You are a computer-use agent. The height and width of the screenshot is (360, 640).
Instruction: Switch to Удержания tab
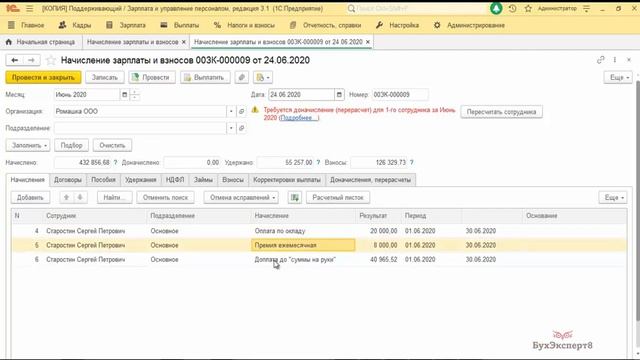141,180
